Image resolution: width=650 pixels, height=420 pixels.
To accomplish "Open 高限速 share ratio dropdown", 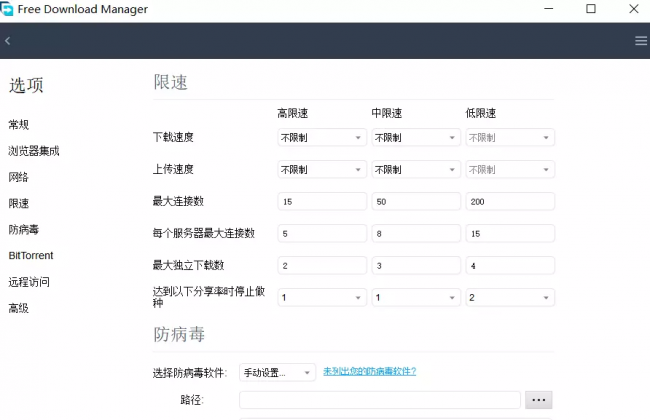I will pyautogui.click(x=322, y=297).
